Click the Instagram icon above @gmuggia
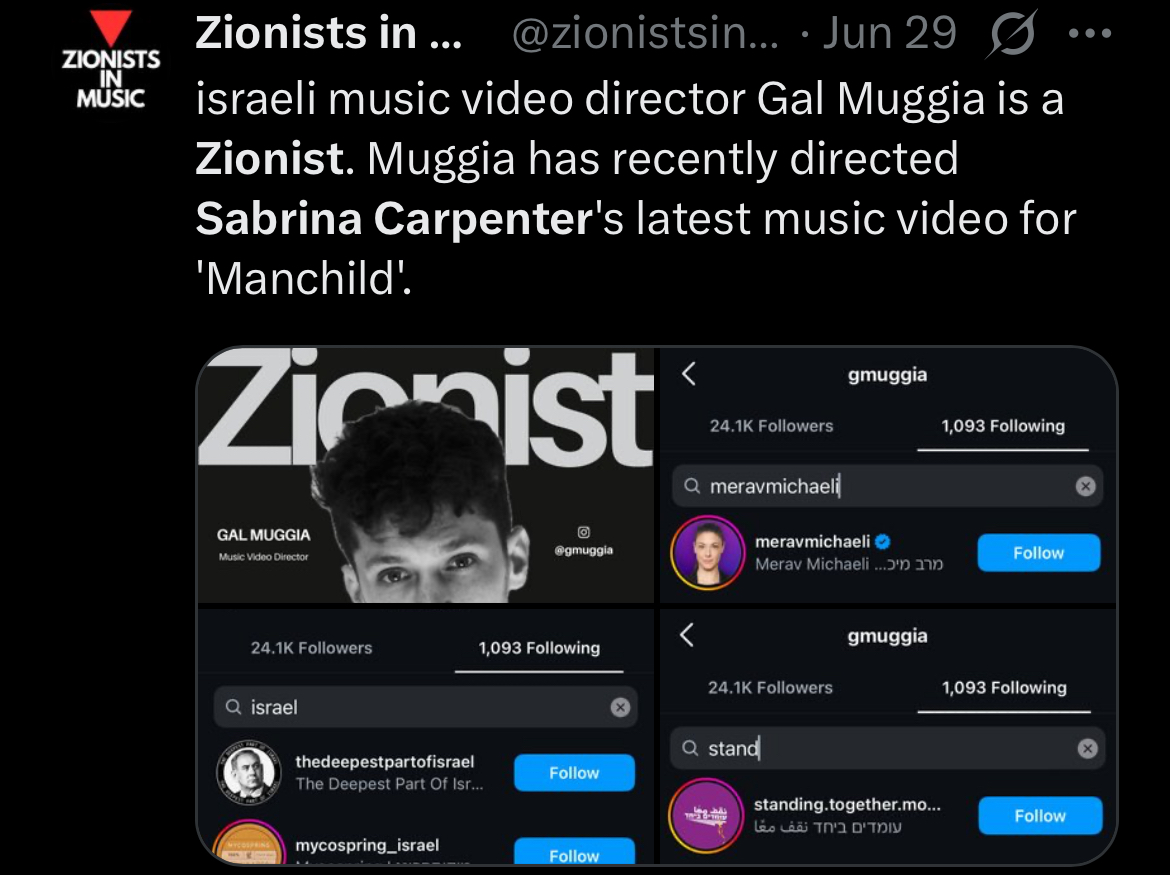Viewport: 1170px width, 875px height. (584, 532)
